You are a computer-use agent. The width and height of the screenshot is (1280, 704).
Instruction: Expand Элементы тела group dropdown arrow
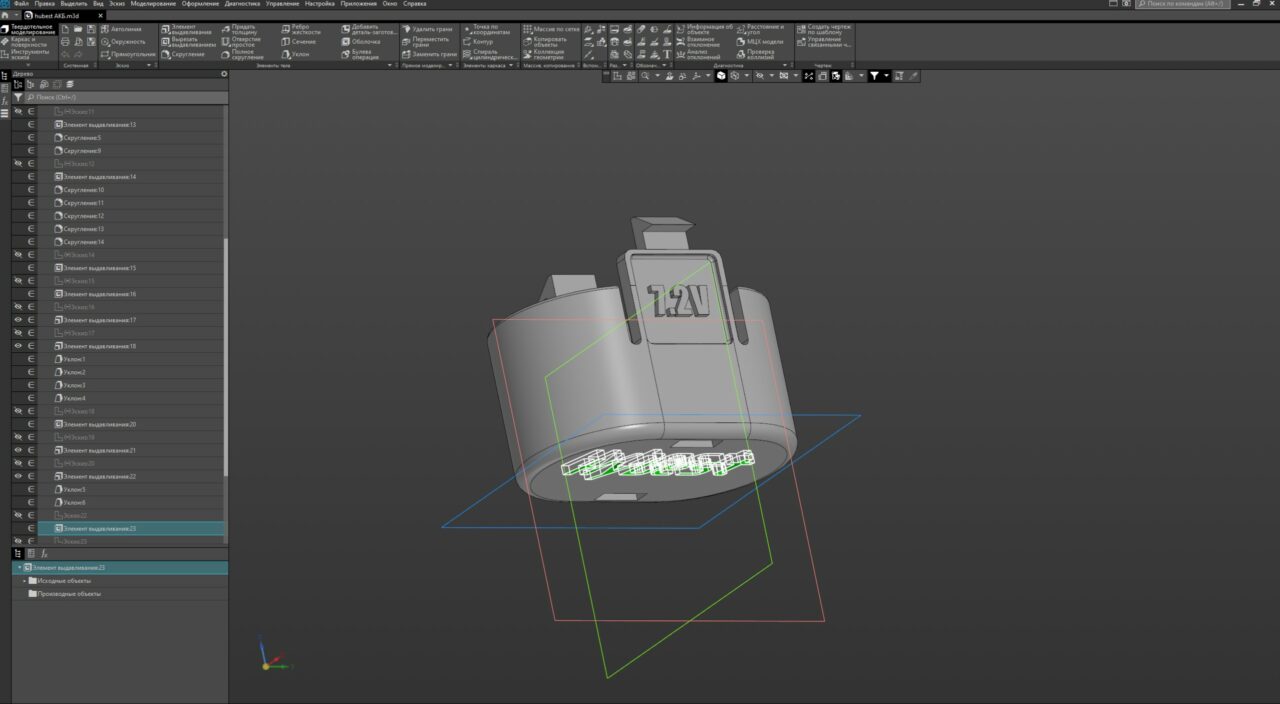(x=390, y=66)
